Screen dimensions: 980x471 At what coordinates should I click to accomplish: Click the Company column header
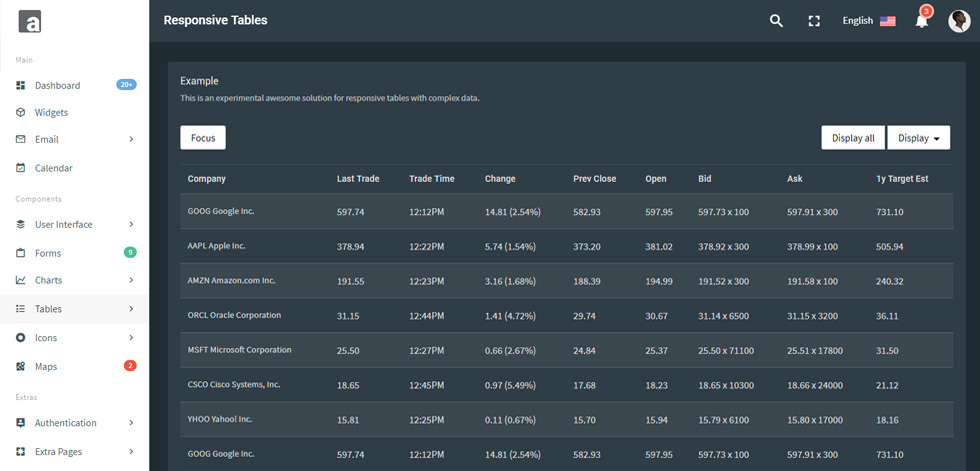207,179
